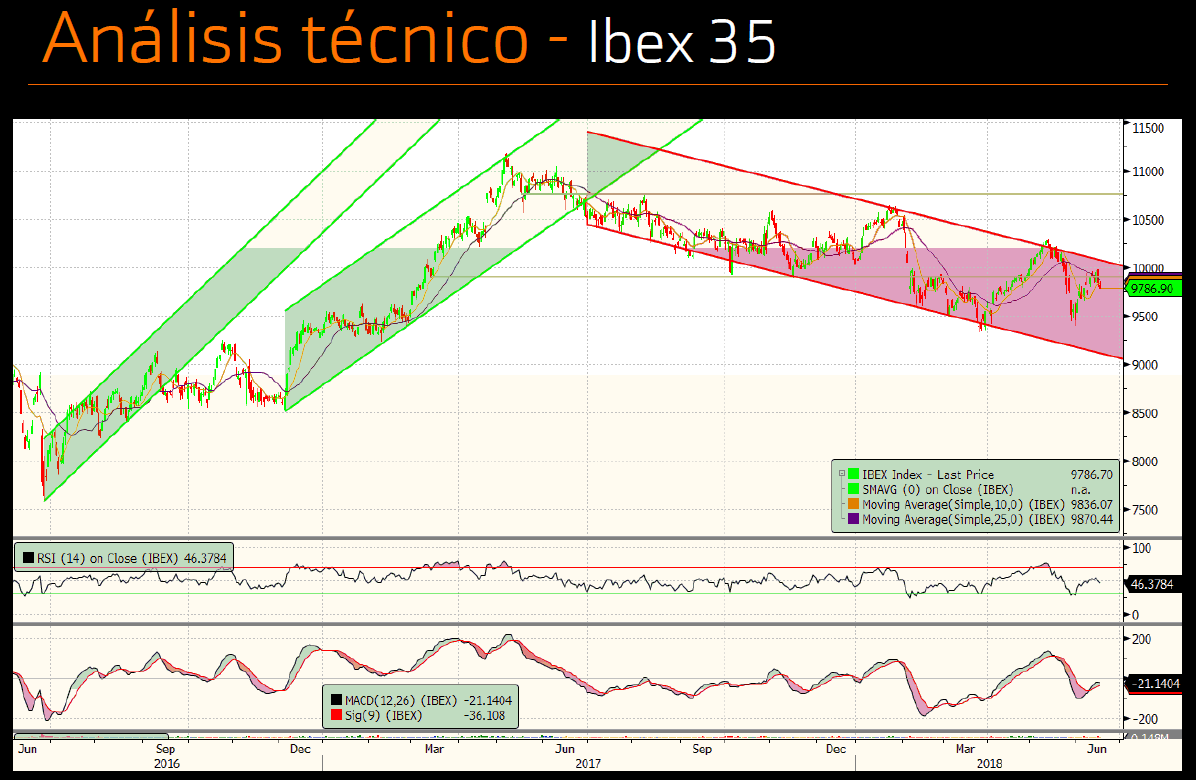Image resolution: width=1196 pixels, height=780 pixels.
Task: Click the 11500 price axis label
Action: [1148, 128]
